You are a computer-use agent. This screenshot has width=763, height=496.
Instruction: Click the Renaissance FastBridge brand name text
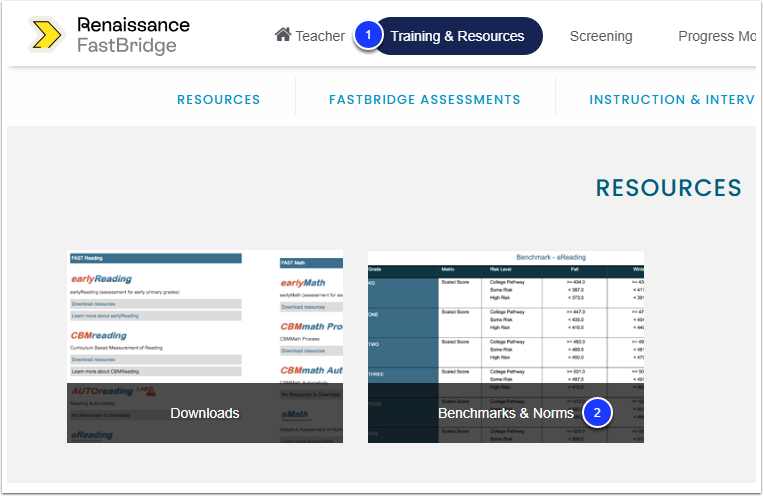coord(133,35)
